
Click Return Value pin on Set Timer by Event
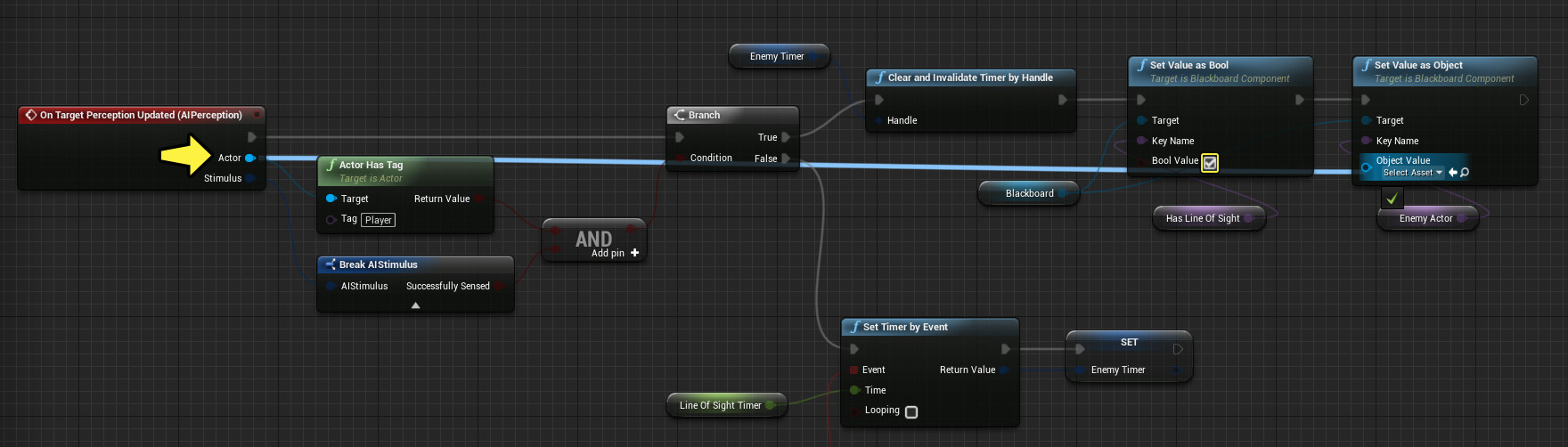[x=1004, y=370]
